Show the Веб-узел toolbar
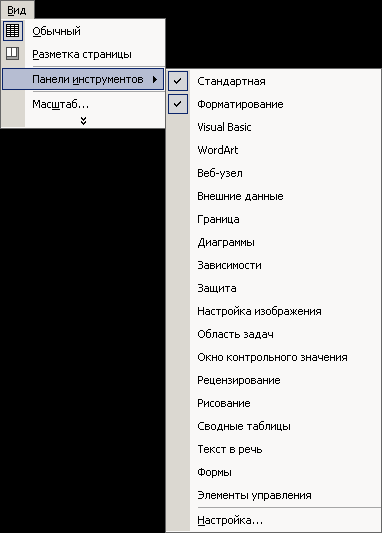 [274, 173]
